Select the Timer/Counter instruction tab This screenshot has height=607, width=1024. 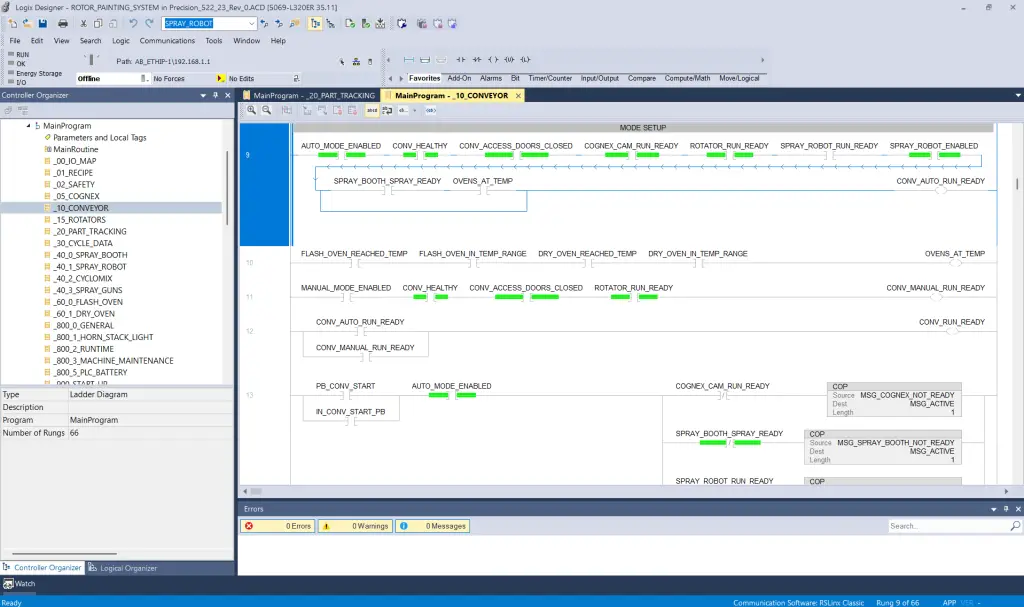[550, 78]
